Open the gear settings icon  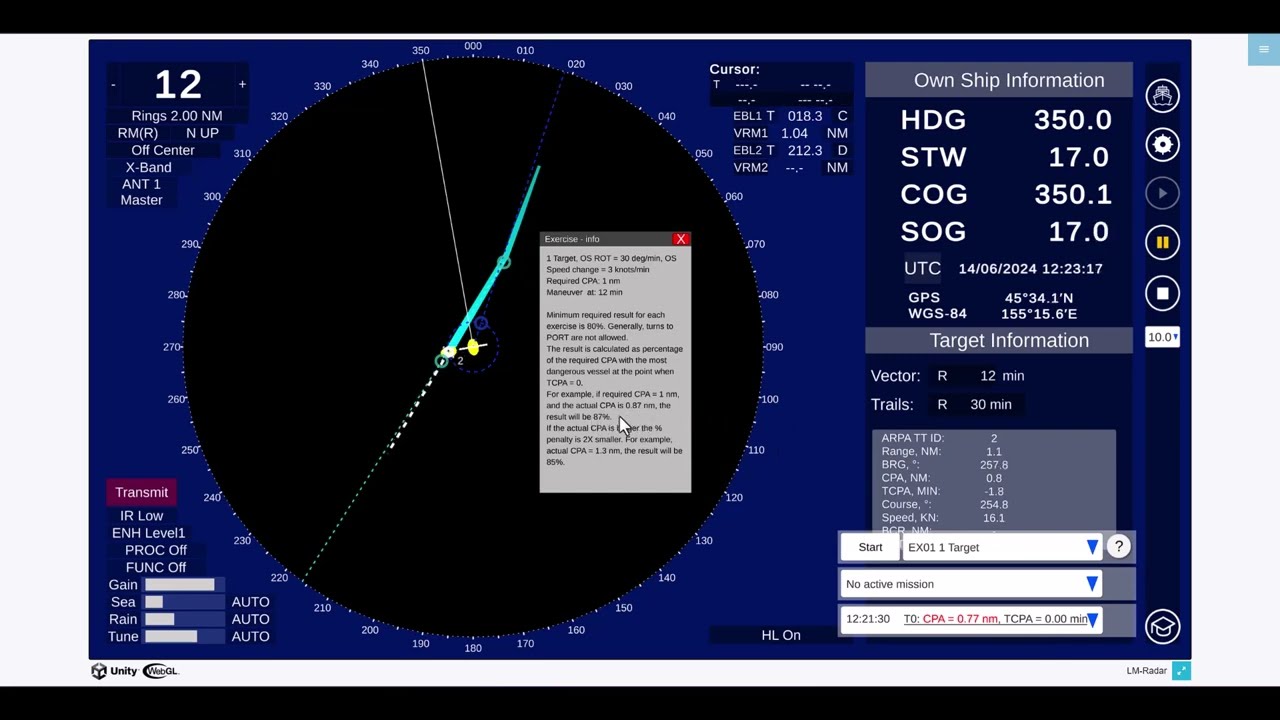coord(1162,145)
